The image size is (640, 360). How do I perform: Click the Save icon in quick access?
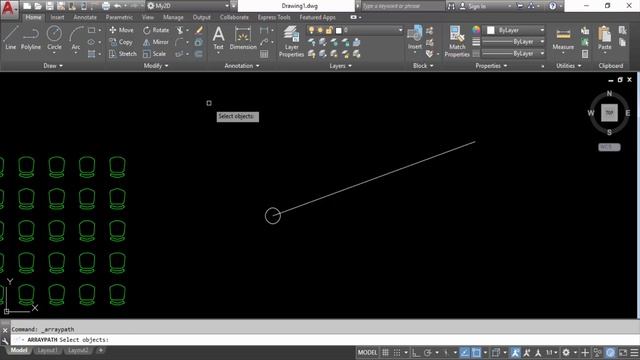tap(49, 6)
